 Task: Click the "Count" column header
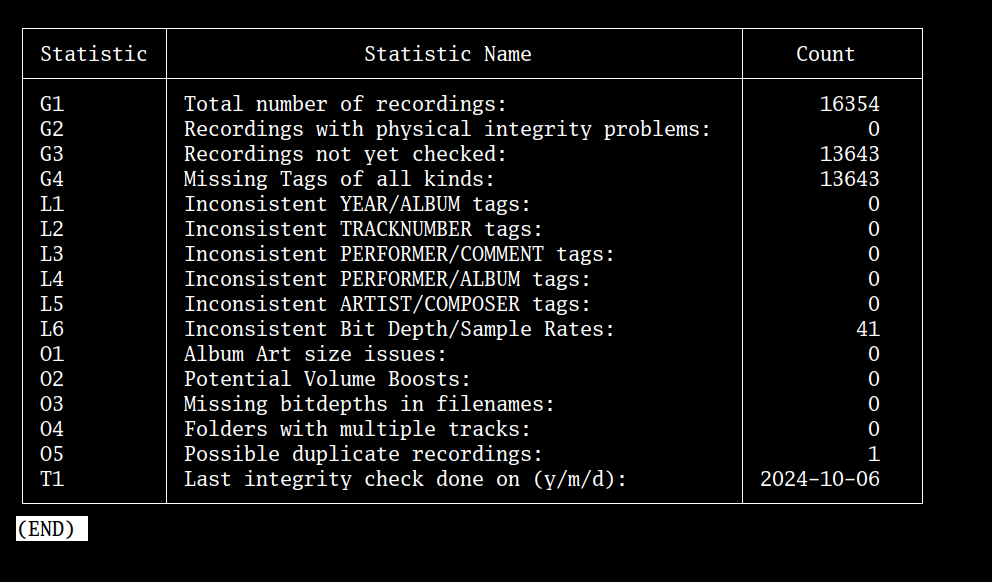(825, 54)
